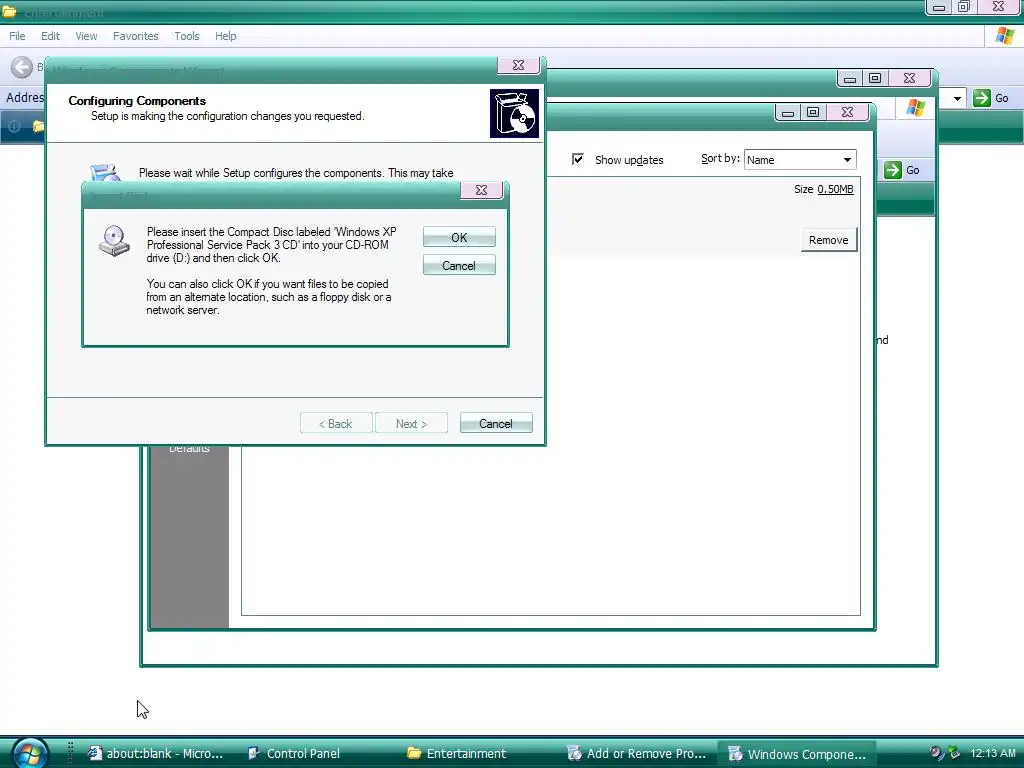
Task: Click the Go button of the Entertainment address bar
Action: [x=991, y=98]
